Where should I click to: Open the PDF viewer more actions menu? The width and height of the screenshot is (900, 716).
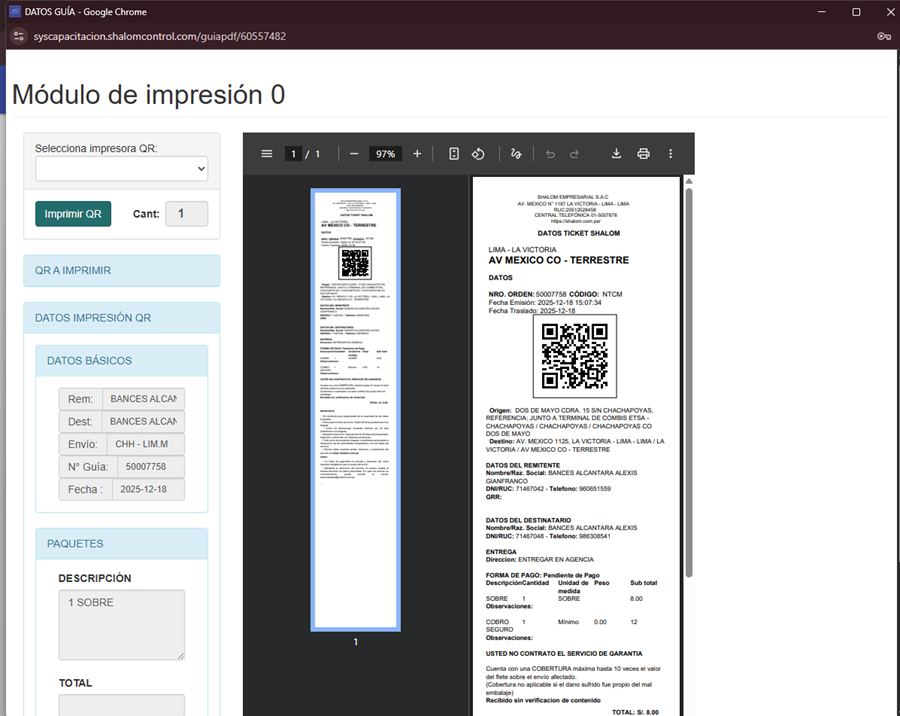click(x=671, y=154)
